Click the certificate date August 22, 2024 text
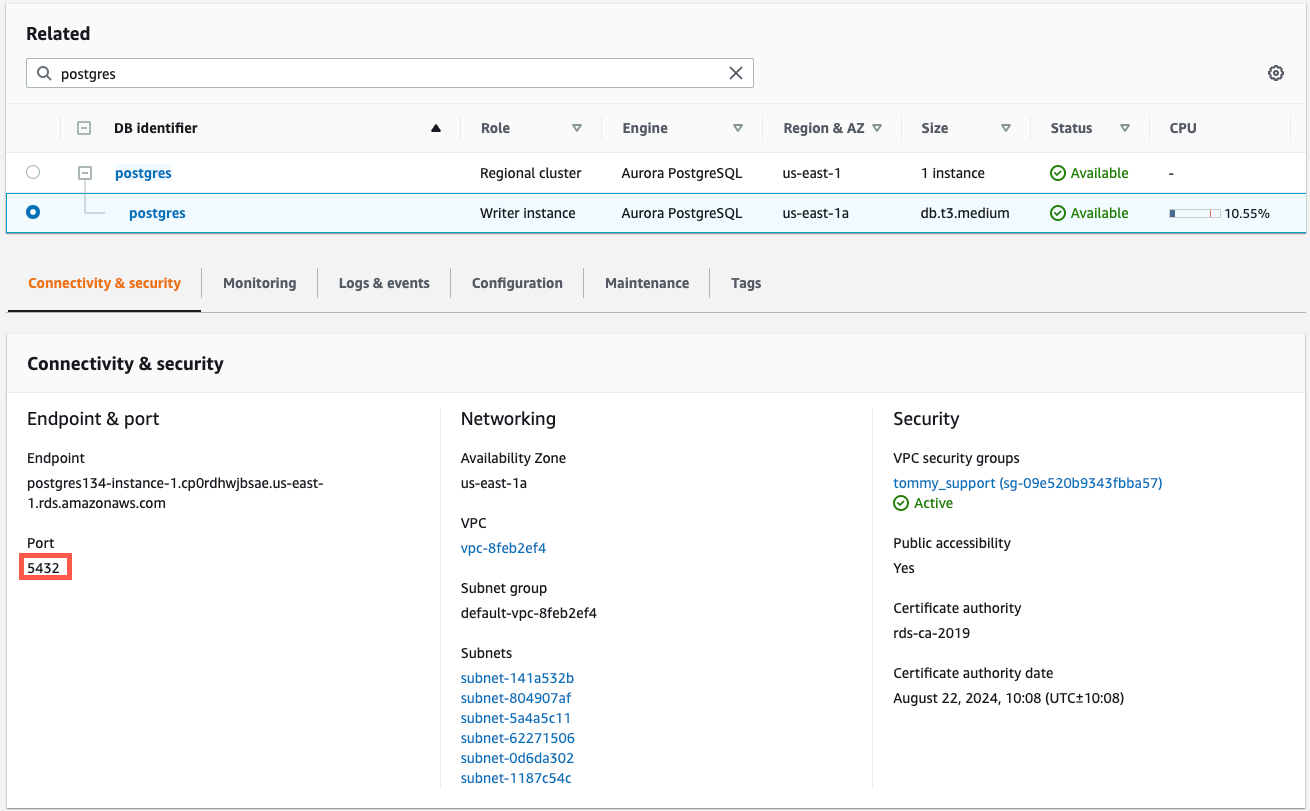 pyautogui.click(x=1008, y=698)
